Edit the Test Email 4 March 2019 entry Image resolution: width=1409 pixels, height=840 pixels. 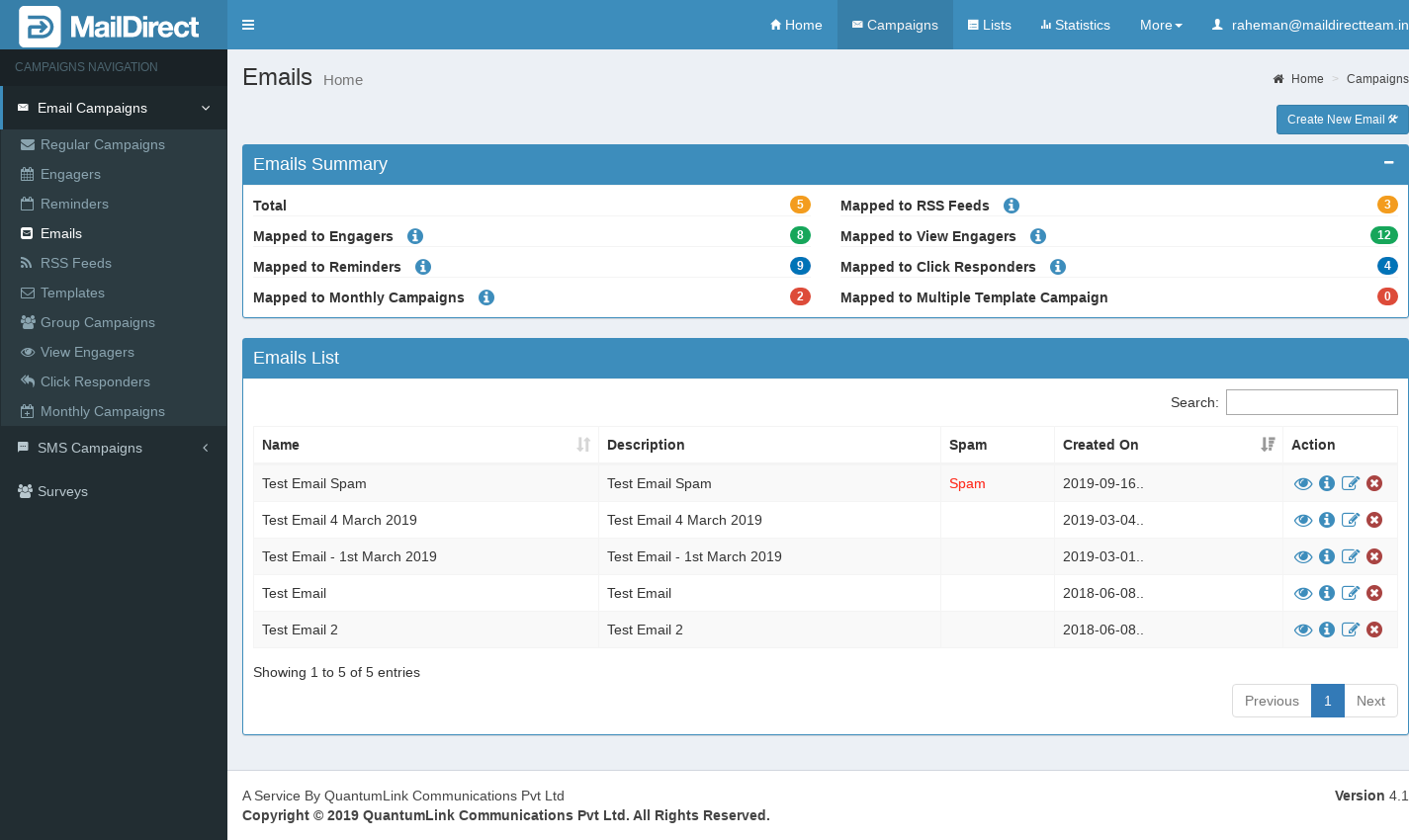[x=1351, y=520]
